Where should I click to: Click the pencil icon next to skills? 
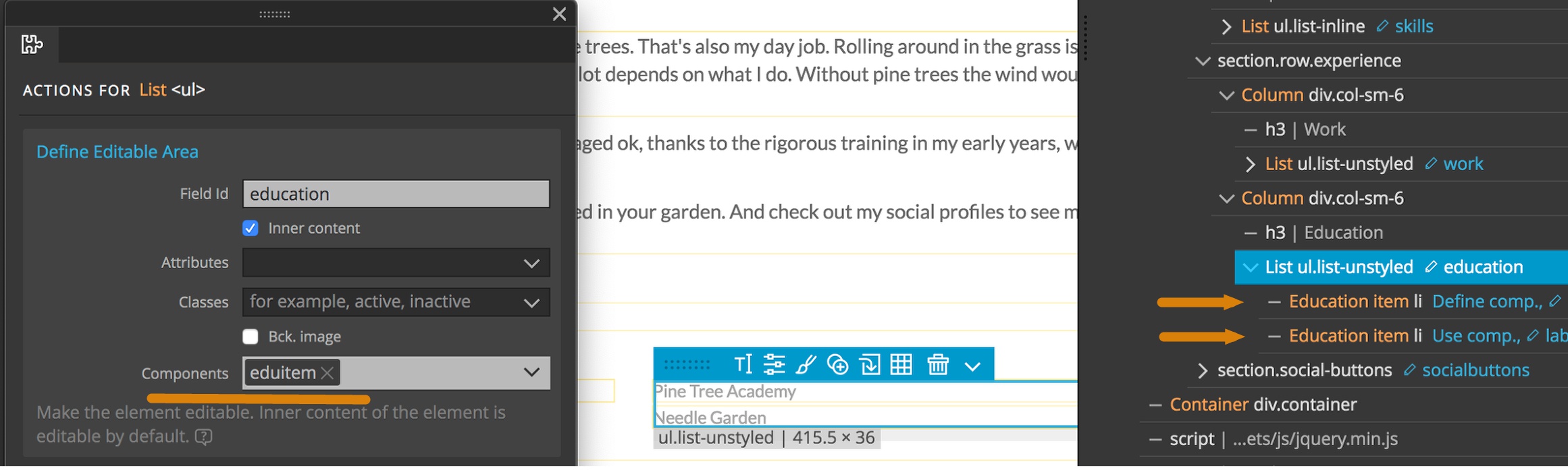pos(1382,26)
